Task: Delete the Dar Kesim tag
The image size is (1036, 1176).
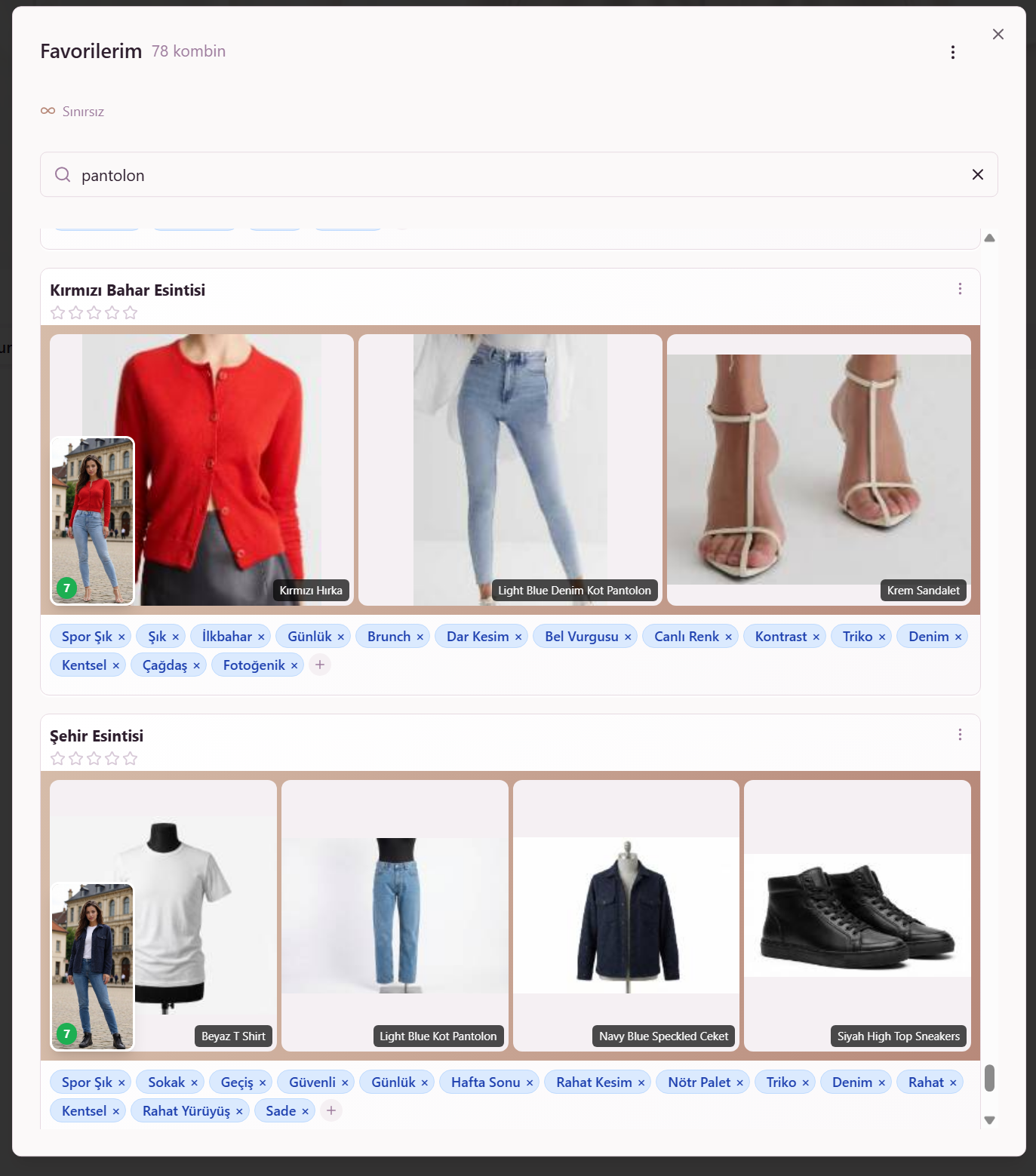Action: click(x=518, y=637)
